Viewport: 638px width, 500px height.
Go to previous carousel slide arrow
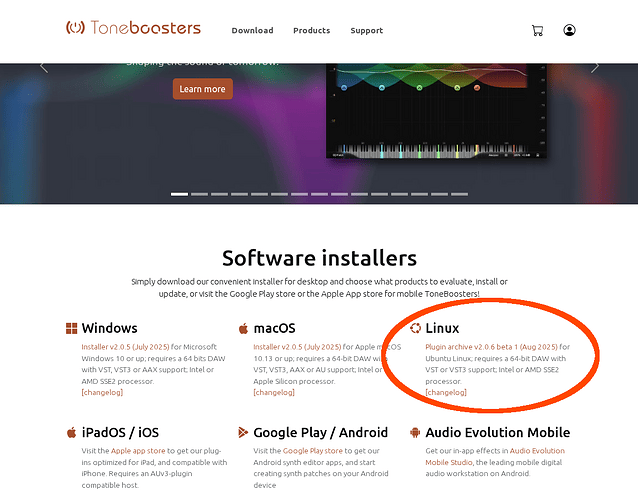pos(44,68)
